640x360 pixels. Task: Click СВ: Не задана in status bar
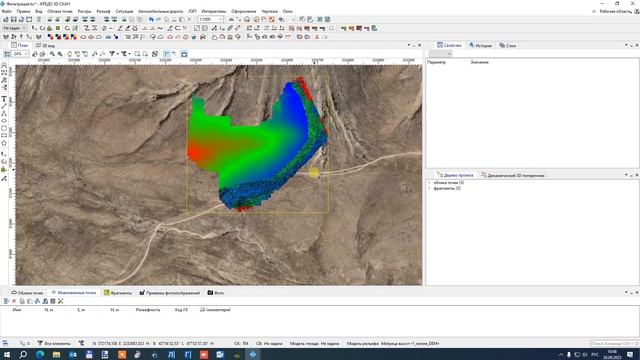pyautogui.click(x=269, y=343)
